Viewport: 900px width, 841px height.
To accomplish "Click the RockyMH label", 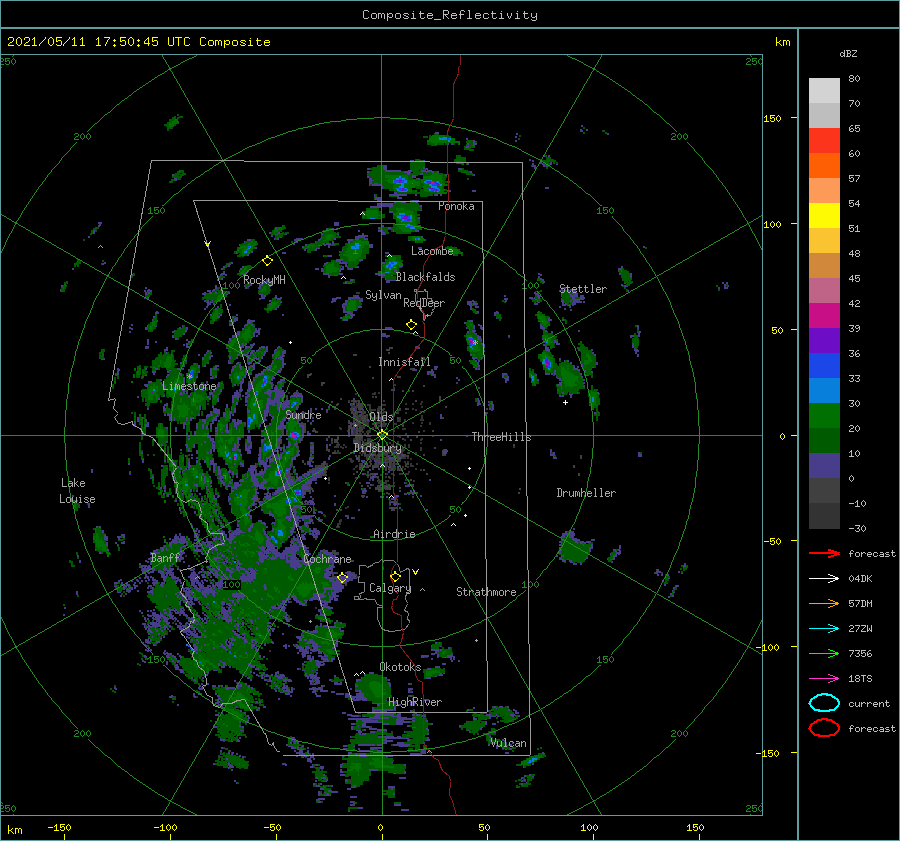I will pos(264,280).
